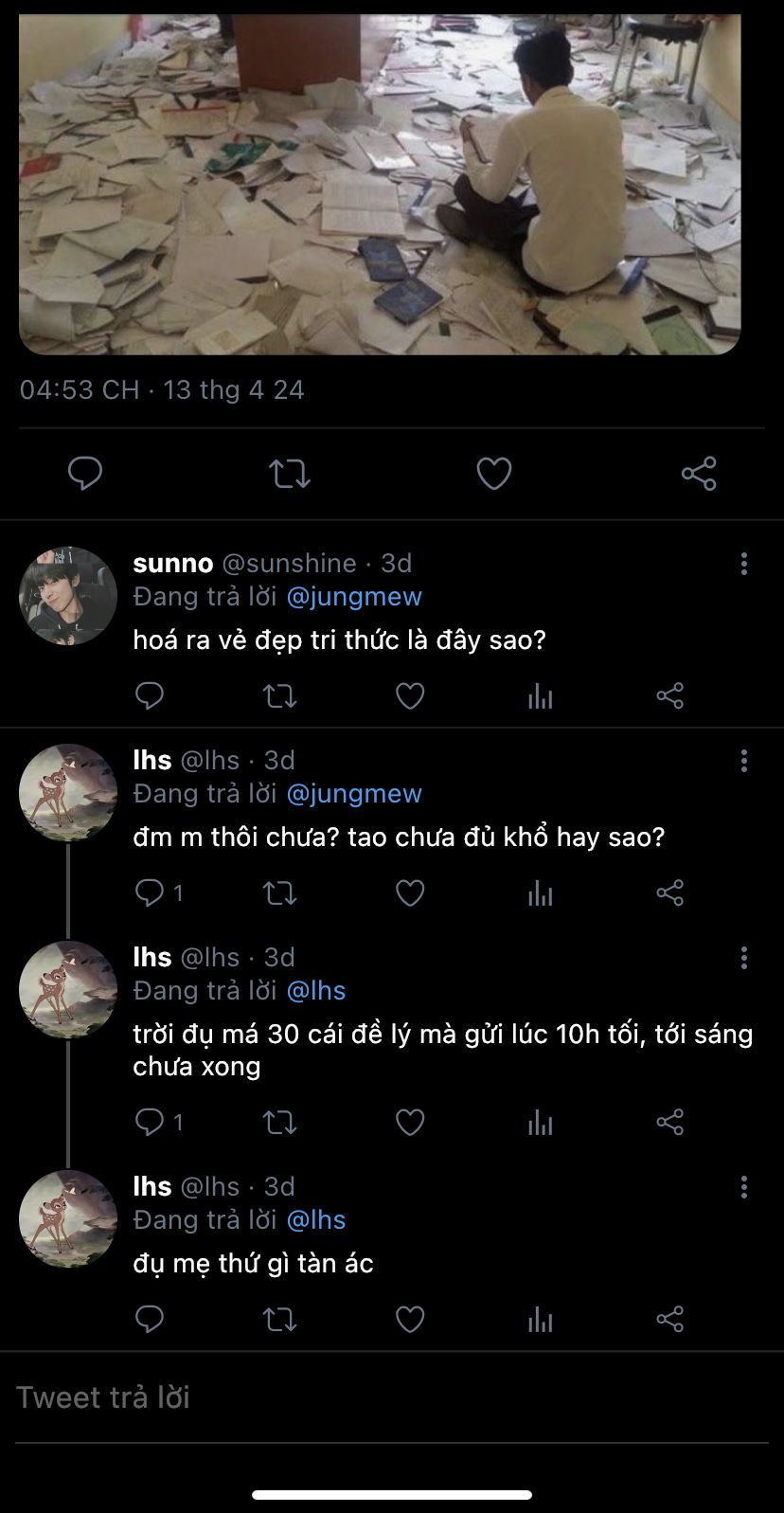Open the photo of the paper-covered floor
Screen dimensions: 784x1513
coord(379,180)
